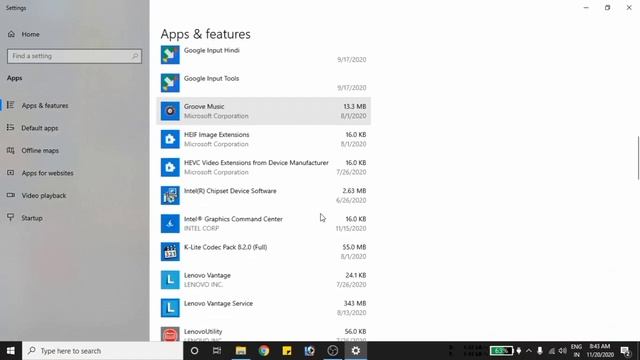Click the battery 63% indicator

pyautogui.click(x=501, y=351)
